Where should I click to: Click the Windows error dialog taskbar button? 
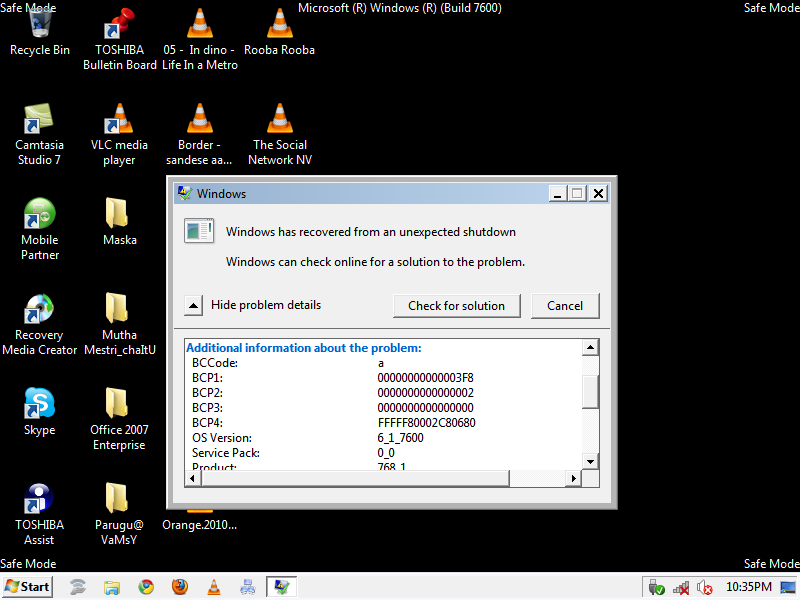(282, 587)
